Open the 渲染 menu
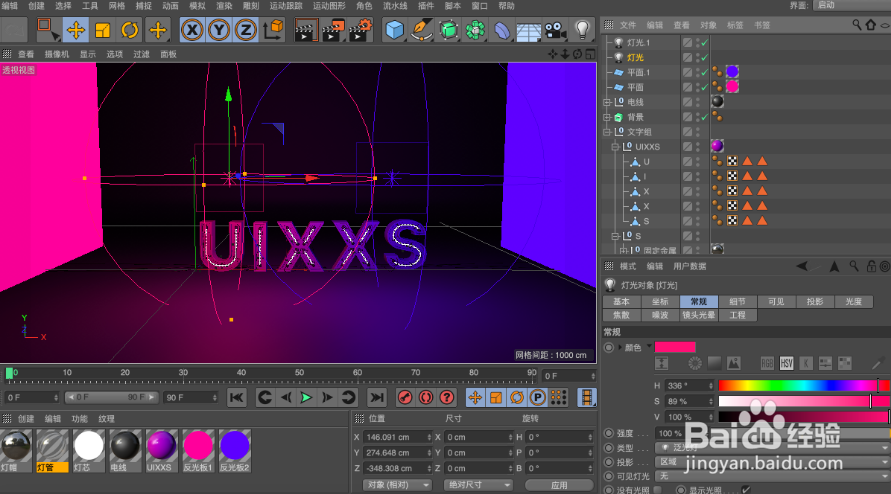The width and height of the screenshot is (891, 494). (224, 6)
